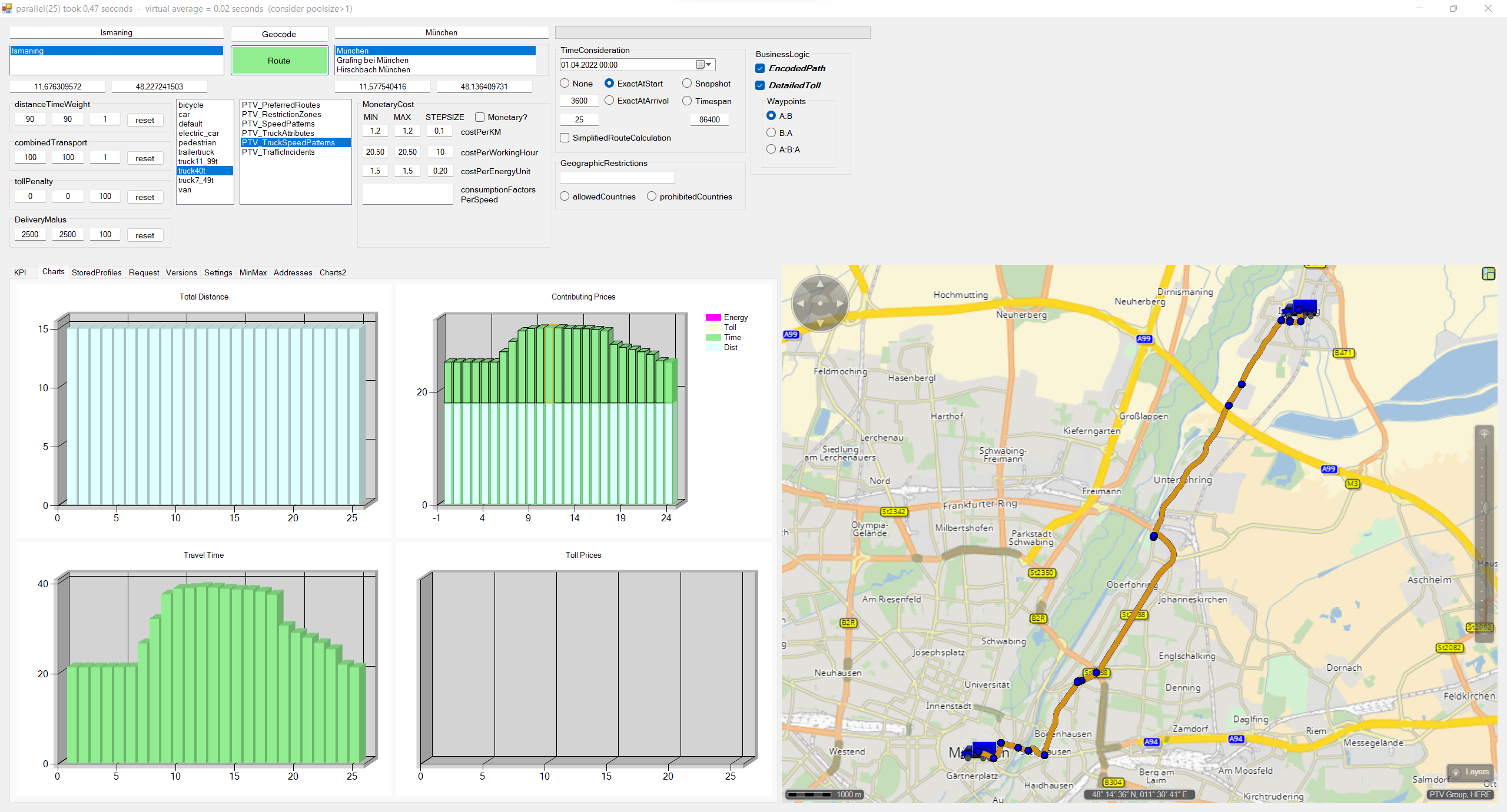Viewport: 1507px width, 812px height.
Task: Toggle the overview map icon in map corner
Action: click(1488, 274)
